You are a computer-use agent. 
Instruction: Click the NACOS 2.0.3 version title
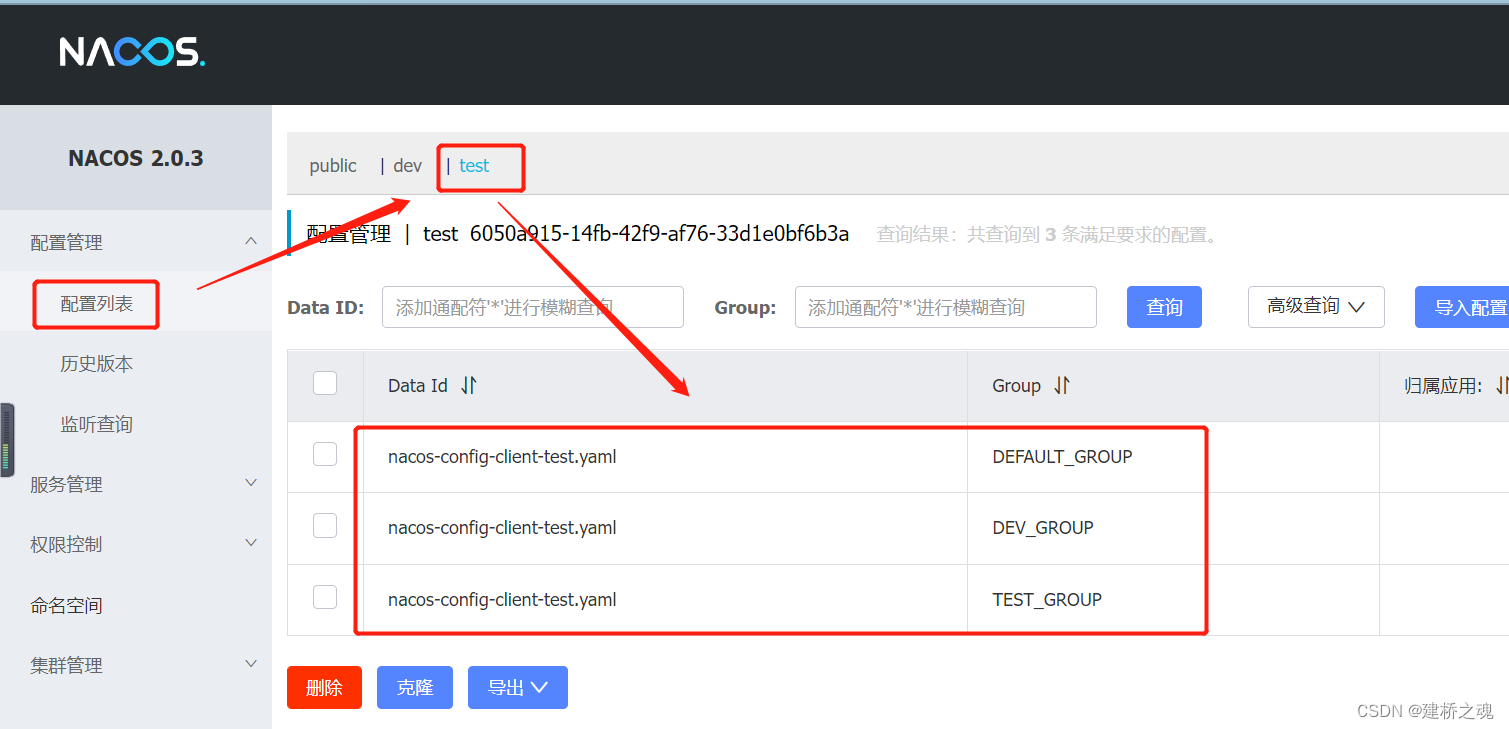point(136,158)
